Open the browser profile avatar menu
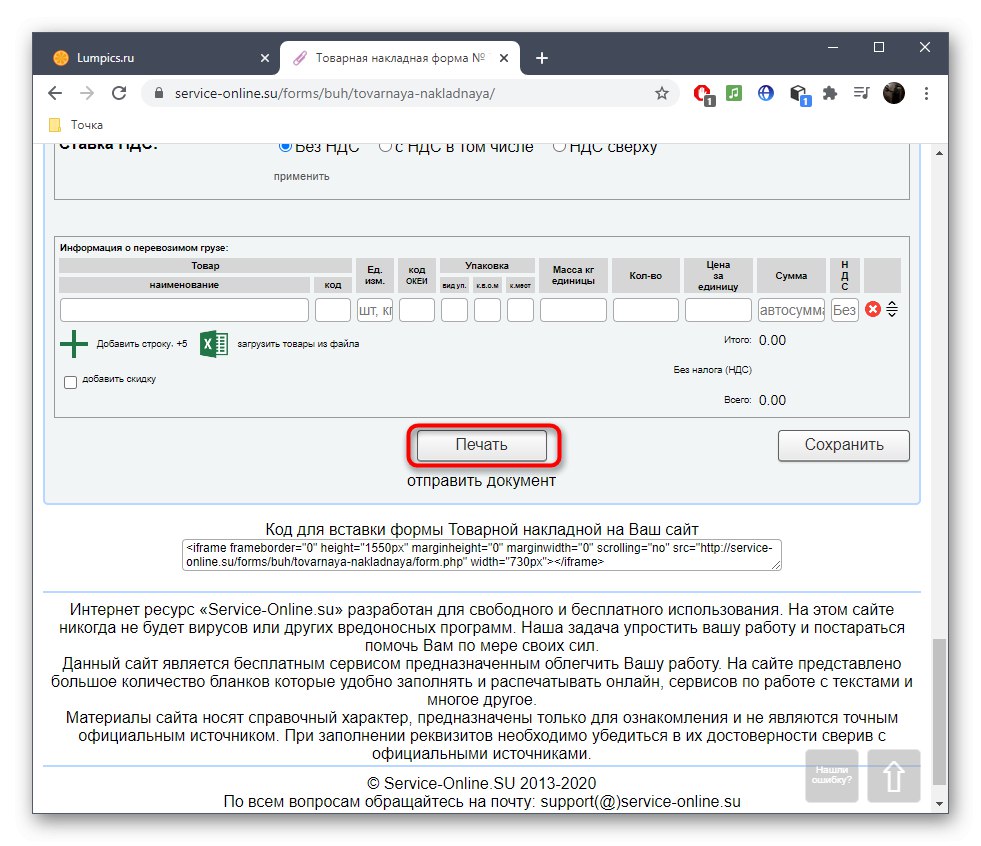Image resolution: width=981 pixels, height=846 pixels. [893, 92]
